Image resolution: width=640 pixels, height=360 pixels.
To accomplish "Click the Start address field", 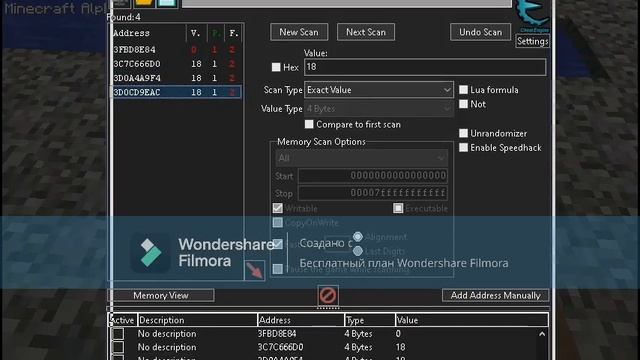I will (373, 176).
